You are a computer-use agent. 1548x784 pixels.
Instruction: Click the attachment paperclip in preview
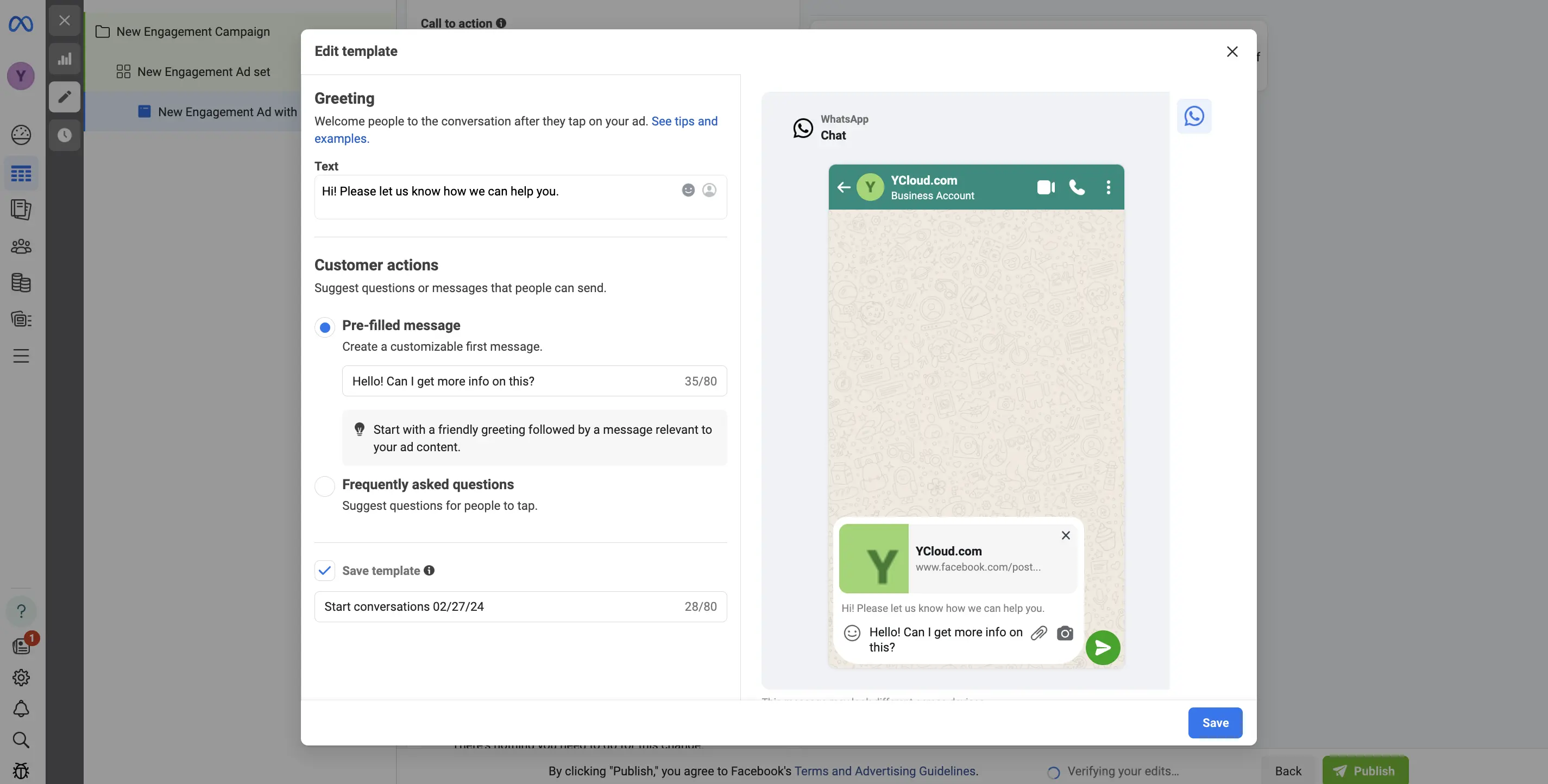(1039, 633)
